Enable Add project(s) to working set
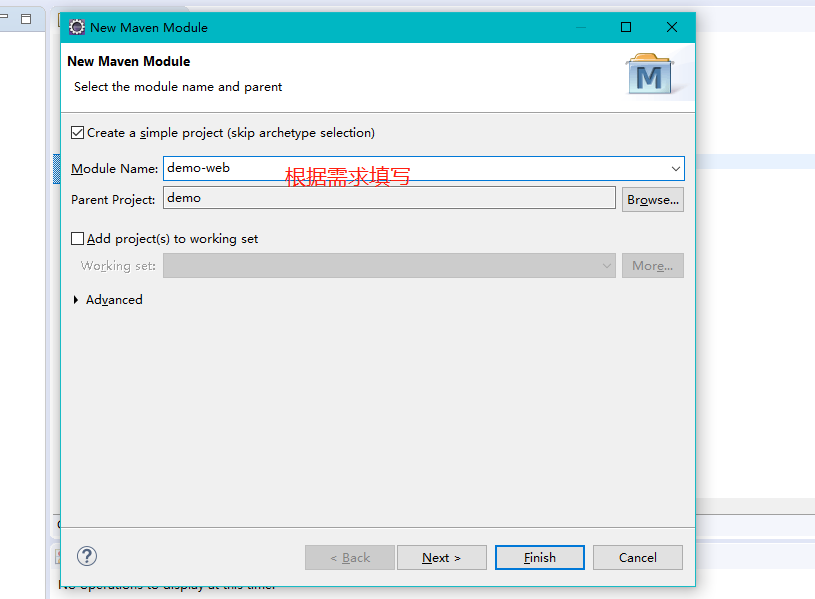815x599 pixels. tap(77, 239)
